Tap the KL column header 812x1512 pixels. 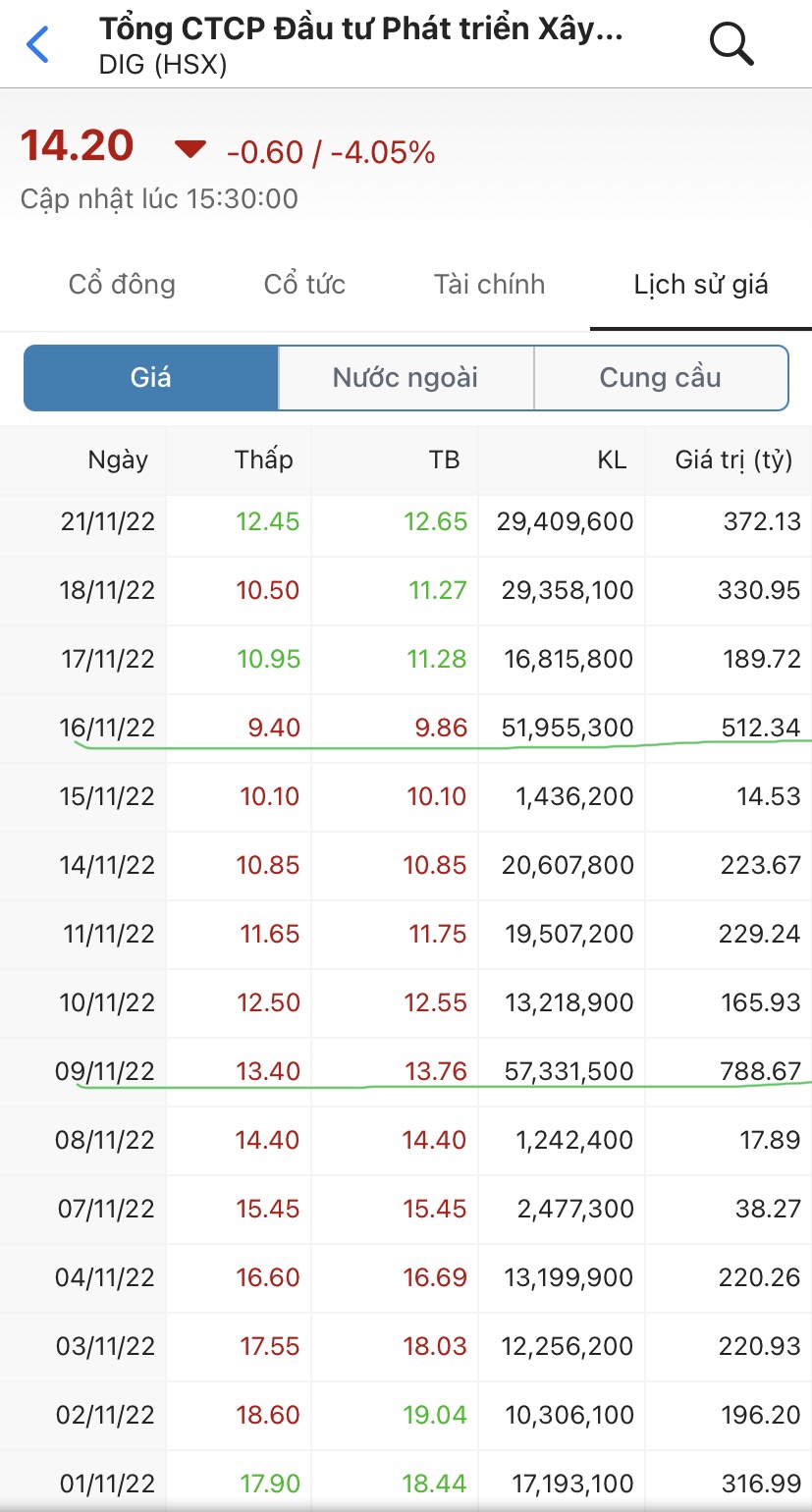pyautogui.click(x=611, y=459)
